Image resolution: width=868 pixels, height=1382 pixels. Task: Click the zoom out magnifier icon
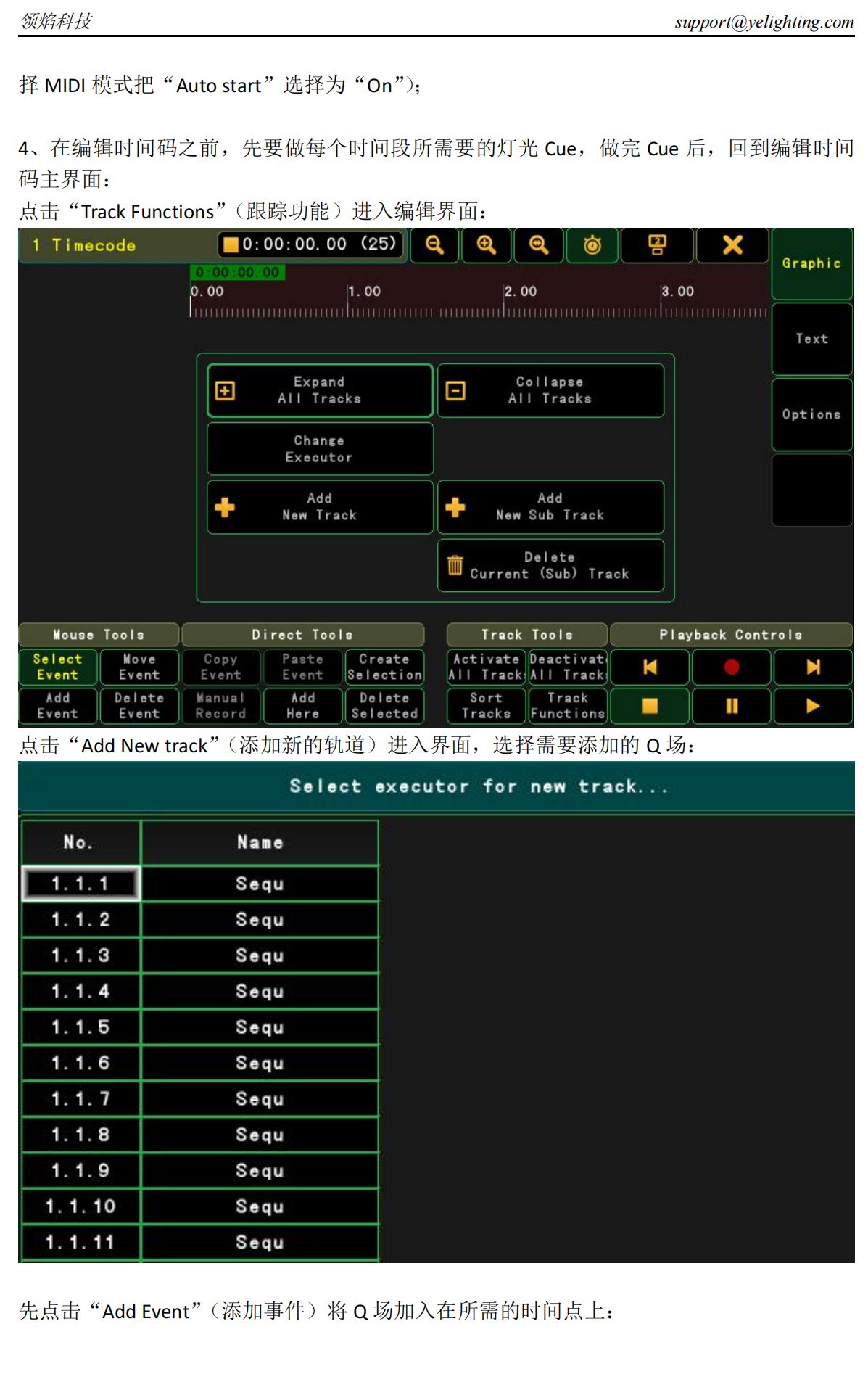point(434,245)
